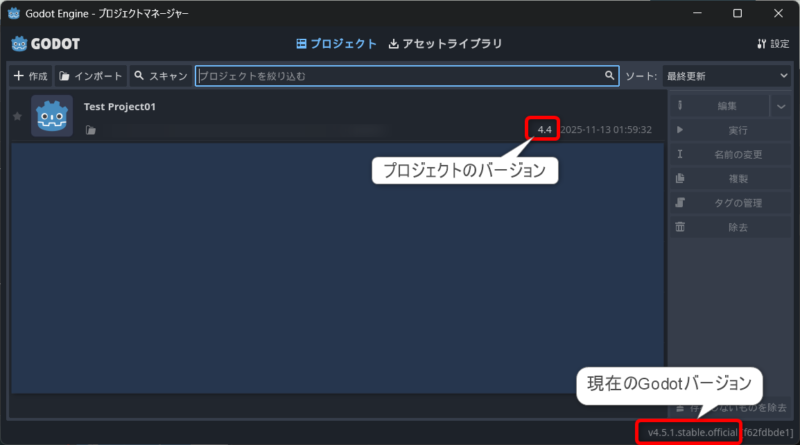
Task: Switch to the プロジェクト tab
Action: tap(337, 44)
